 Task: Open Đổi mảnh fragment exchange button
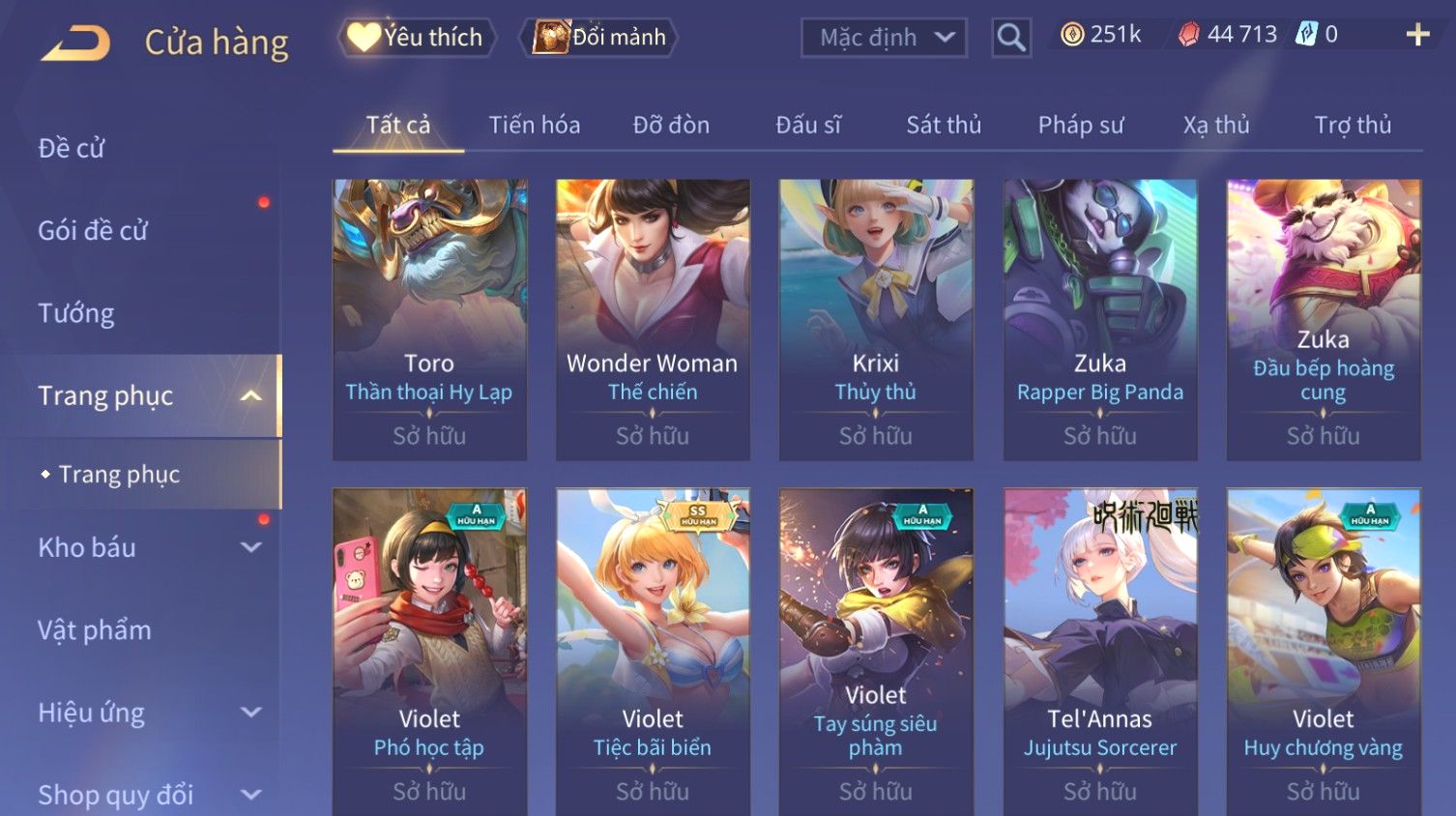click(598, 38)
